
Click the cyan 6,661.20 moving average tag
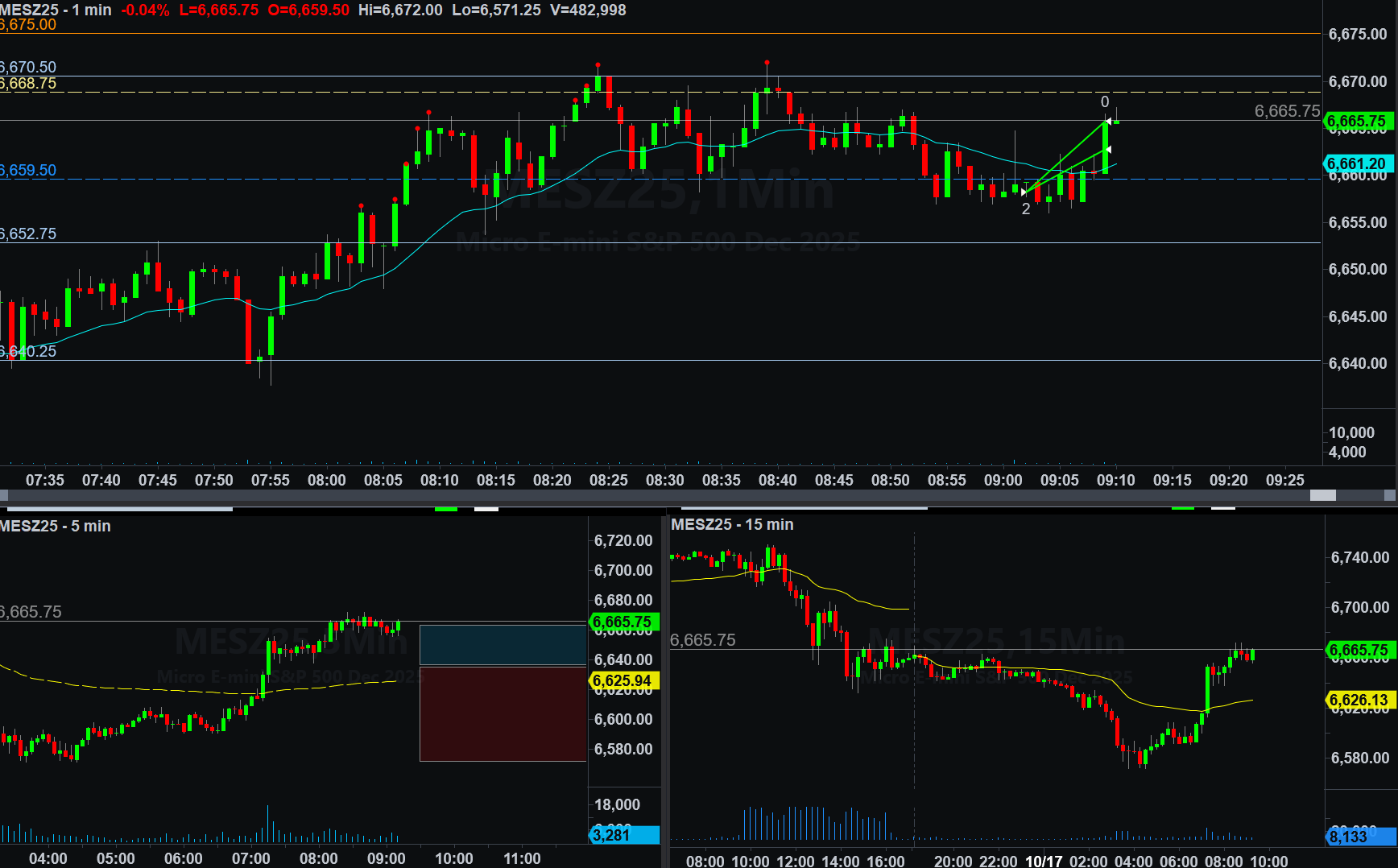(x=1358, y=164)
